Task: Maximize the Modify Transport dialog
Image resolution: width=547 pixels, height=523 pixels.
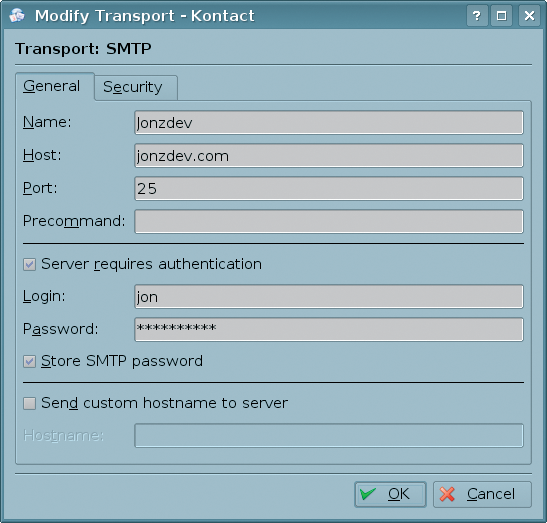Action: click(502, 16)
